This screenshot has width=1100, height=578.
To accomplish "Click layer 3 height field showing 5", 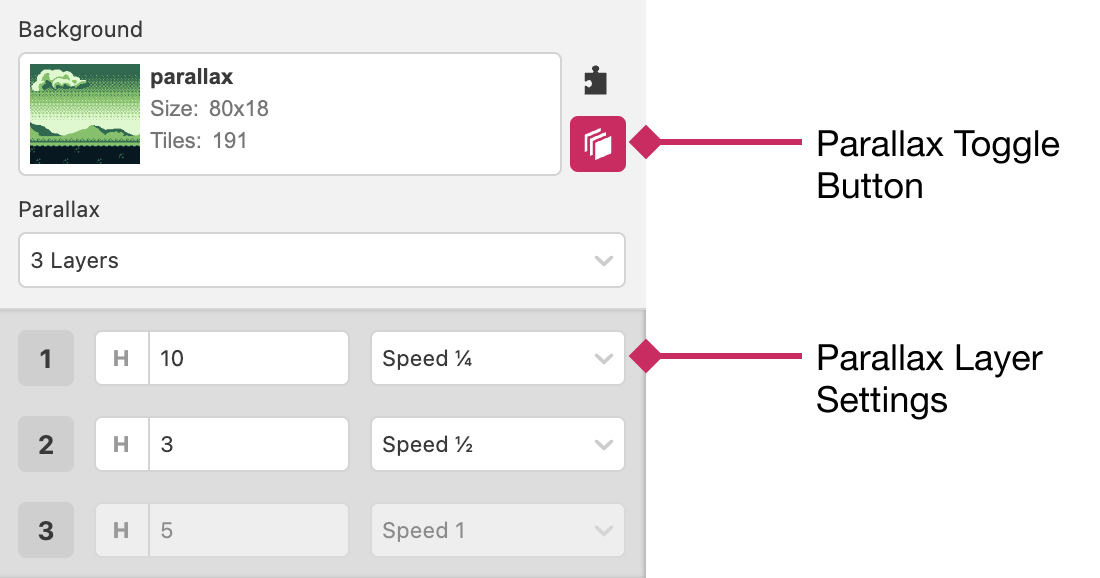I will click(x=248, y=530).
